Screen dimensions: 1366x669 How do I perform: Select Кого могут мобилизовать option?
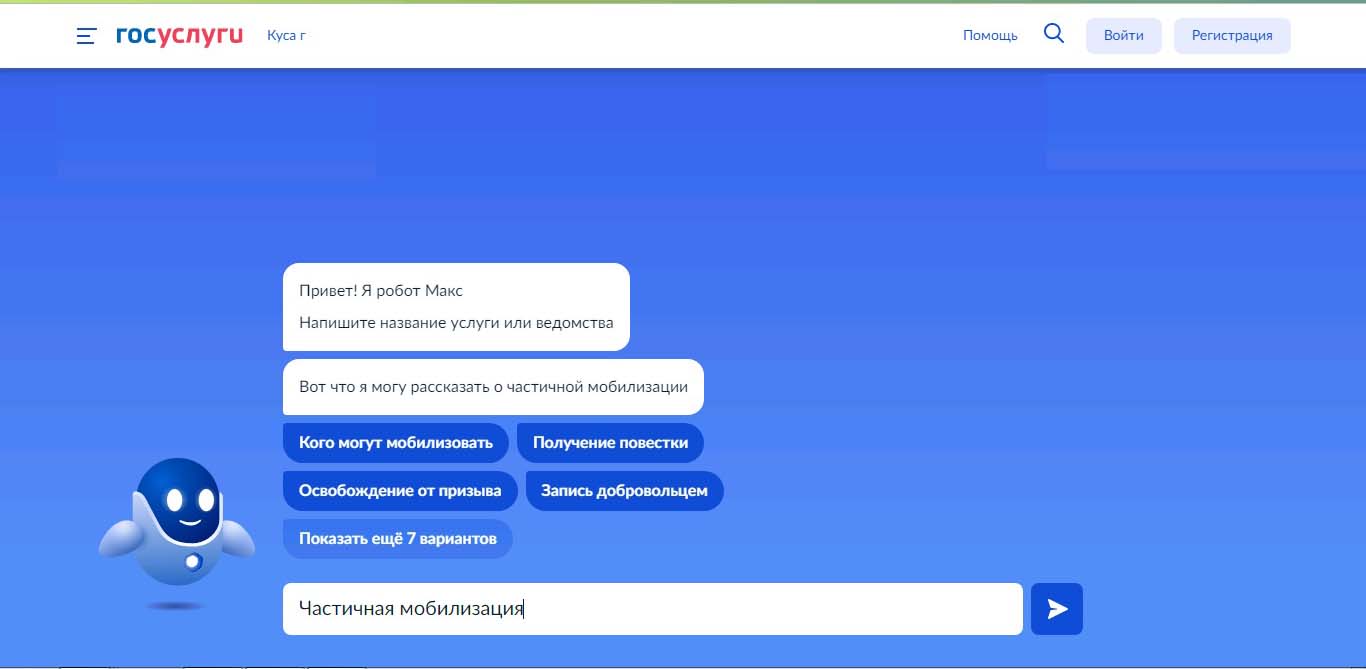[x=396, y=443]
